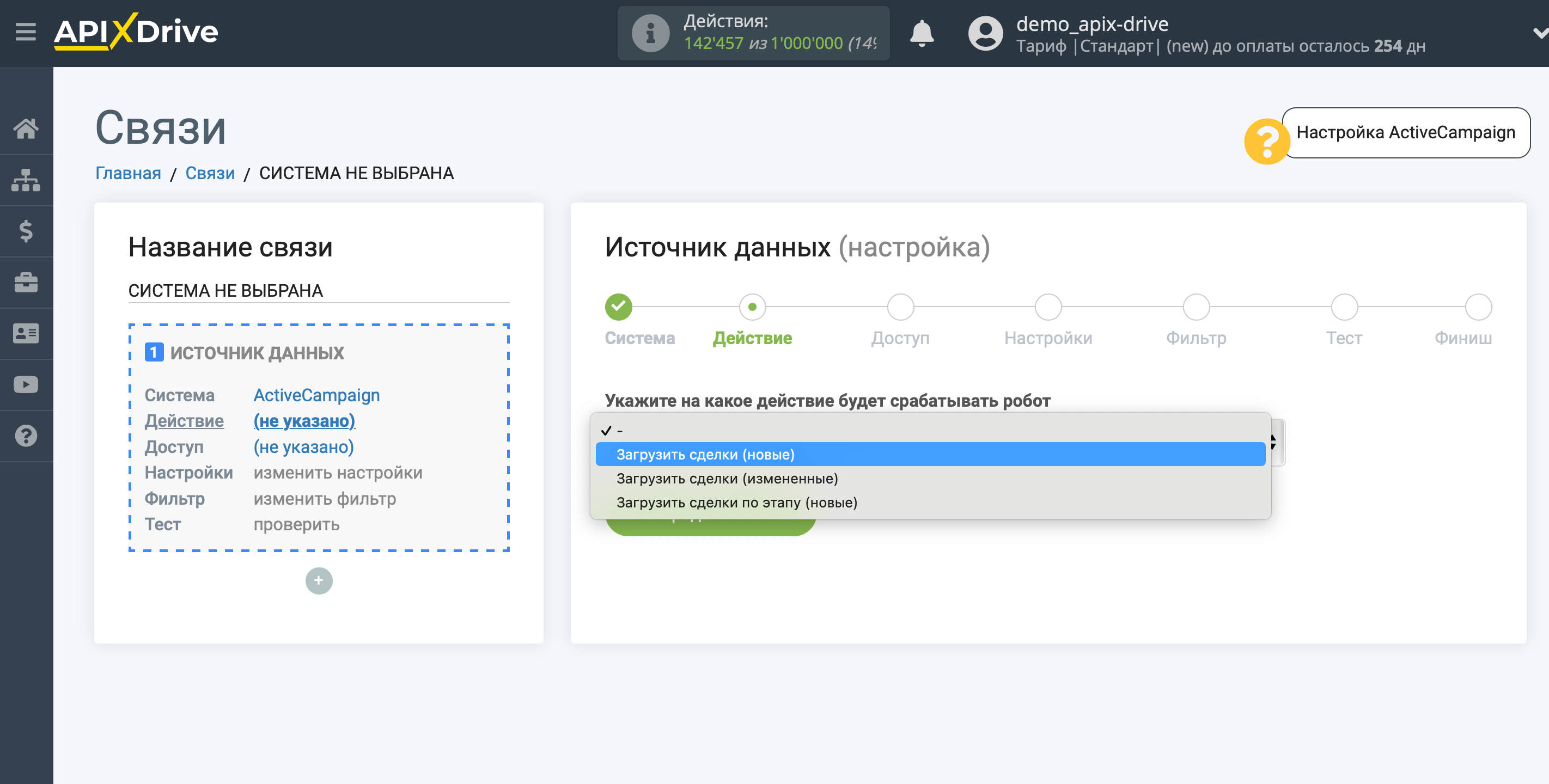Click изменить фильтр text
Image resolution: width=1549 pixels, height=784 pixels.
[325, 498]
